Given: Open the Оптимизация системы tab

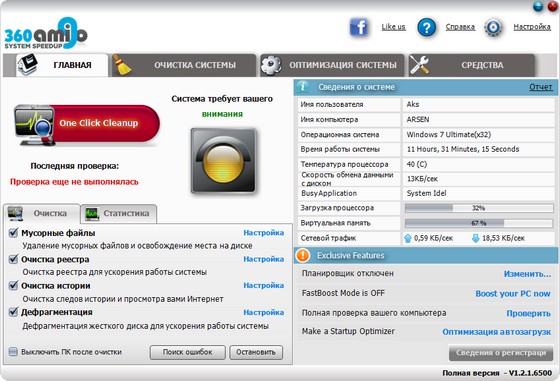Looking at the screenshot, I should [332, 65].
